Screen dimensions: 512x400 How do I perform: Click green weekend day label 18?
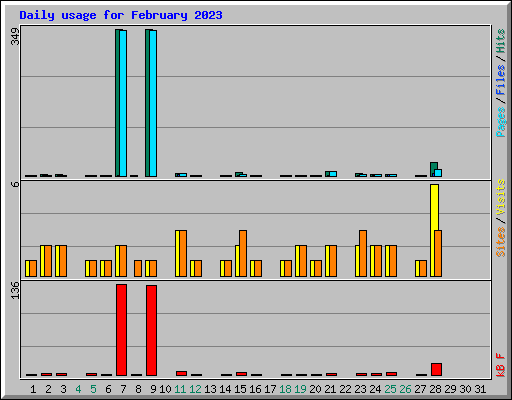pos(285,389)
